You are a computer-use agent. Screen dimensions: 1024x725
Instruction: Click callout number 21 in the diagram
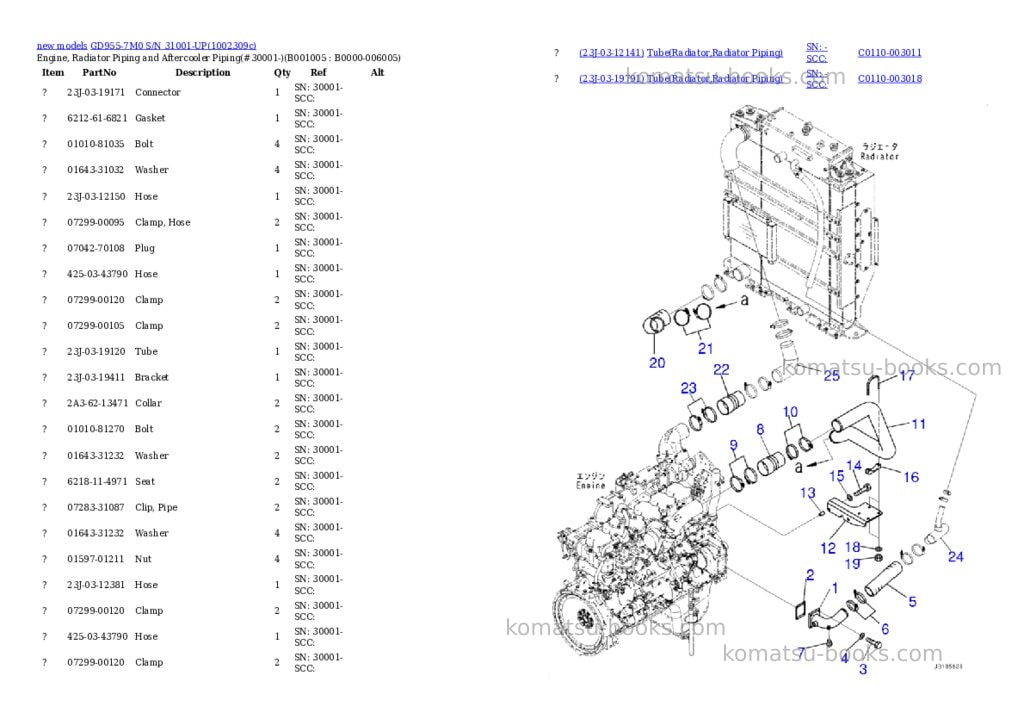coord(705,349)
